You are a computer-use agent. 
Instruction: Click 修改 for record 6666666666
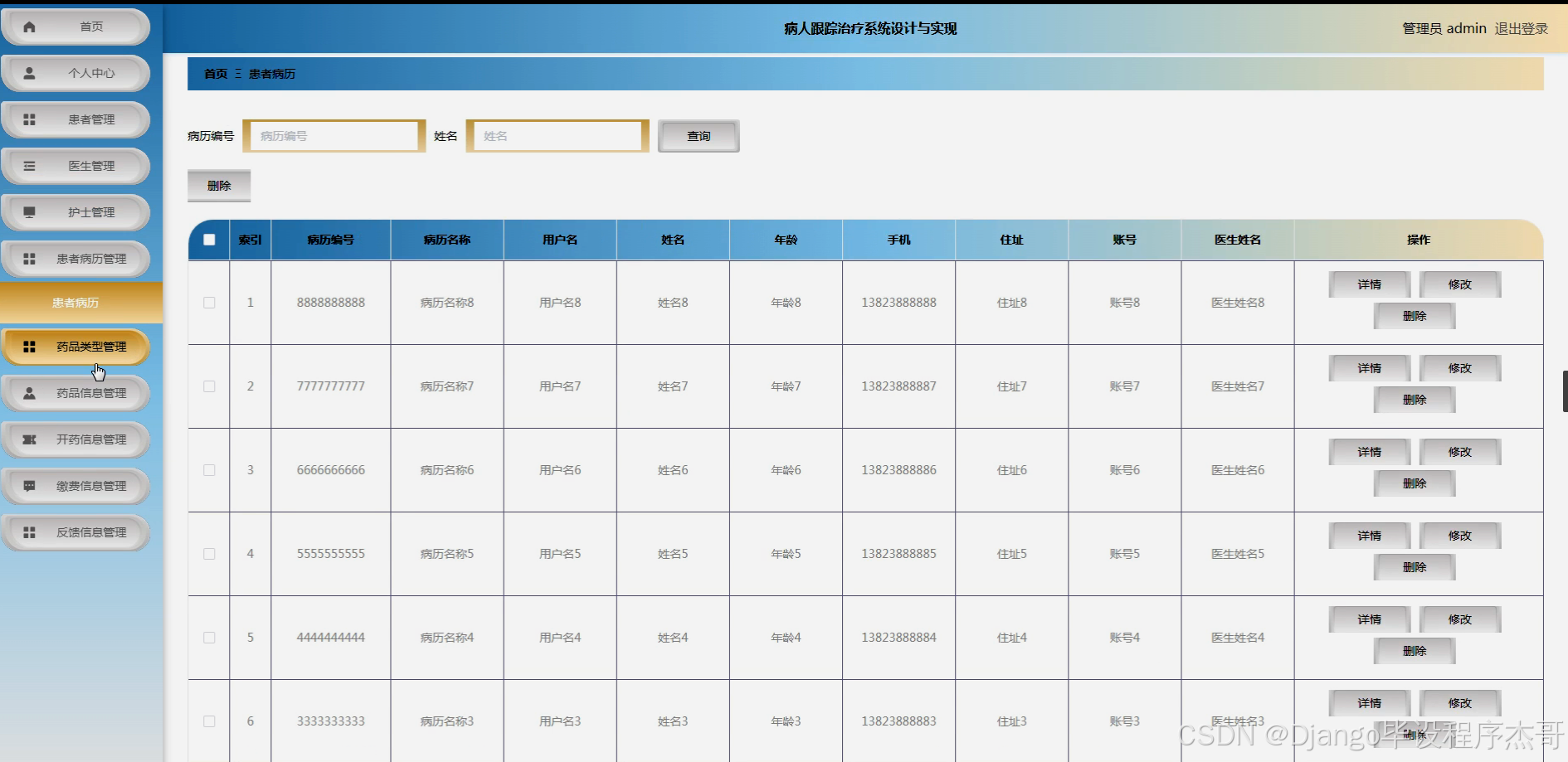1460,452
